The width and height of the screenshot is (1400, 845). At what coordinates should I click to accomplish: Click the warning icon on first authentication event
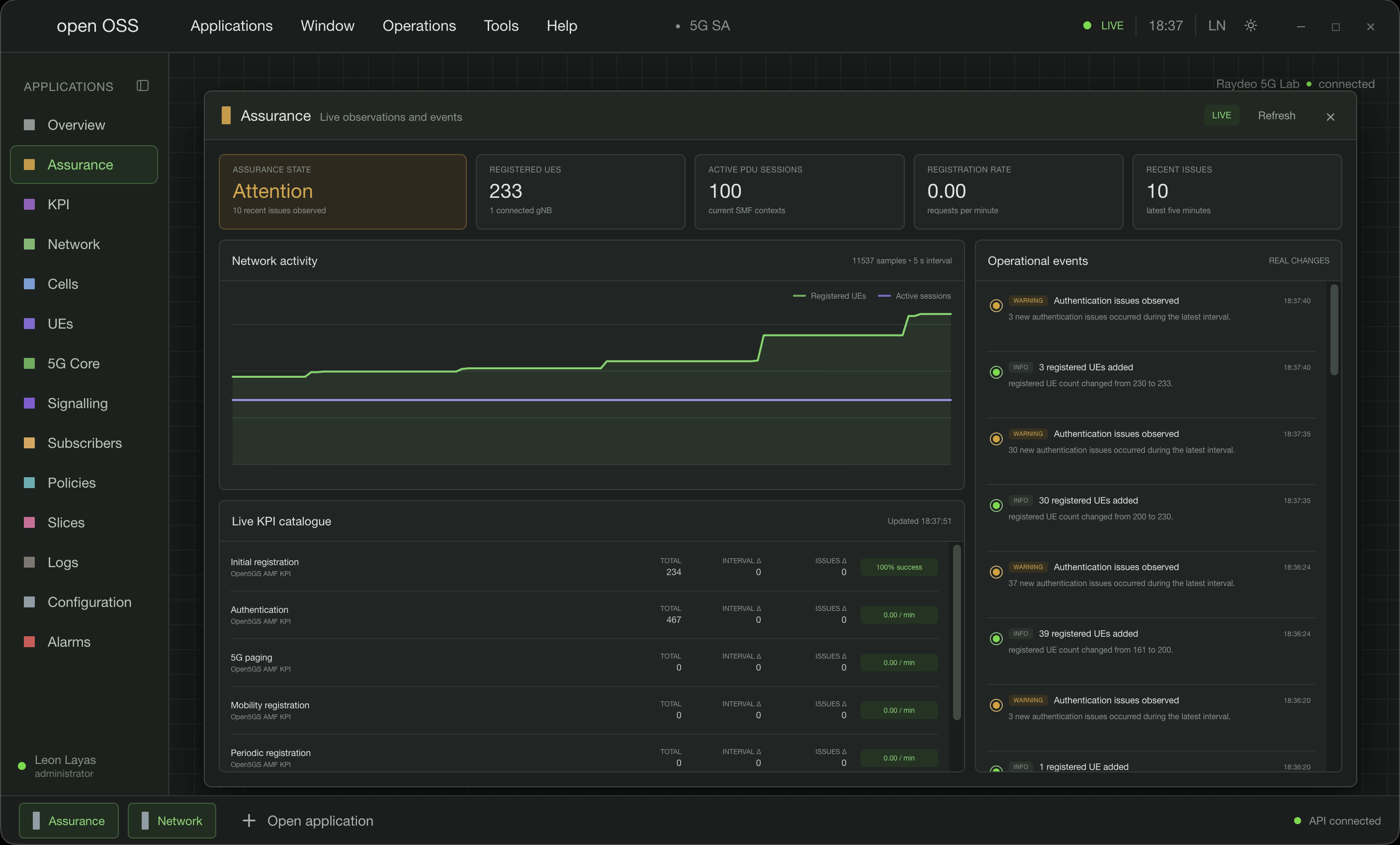point(996,306)
